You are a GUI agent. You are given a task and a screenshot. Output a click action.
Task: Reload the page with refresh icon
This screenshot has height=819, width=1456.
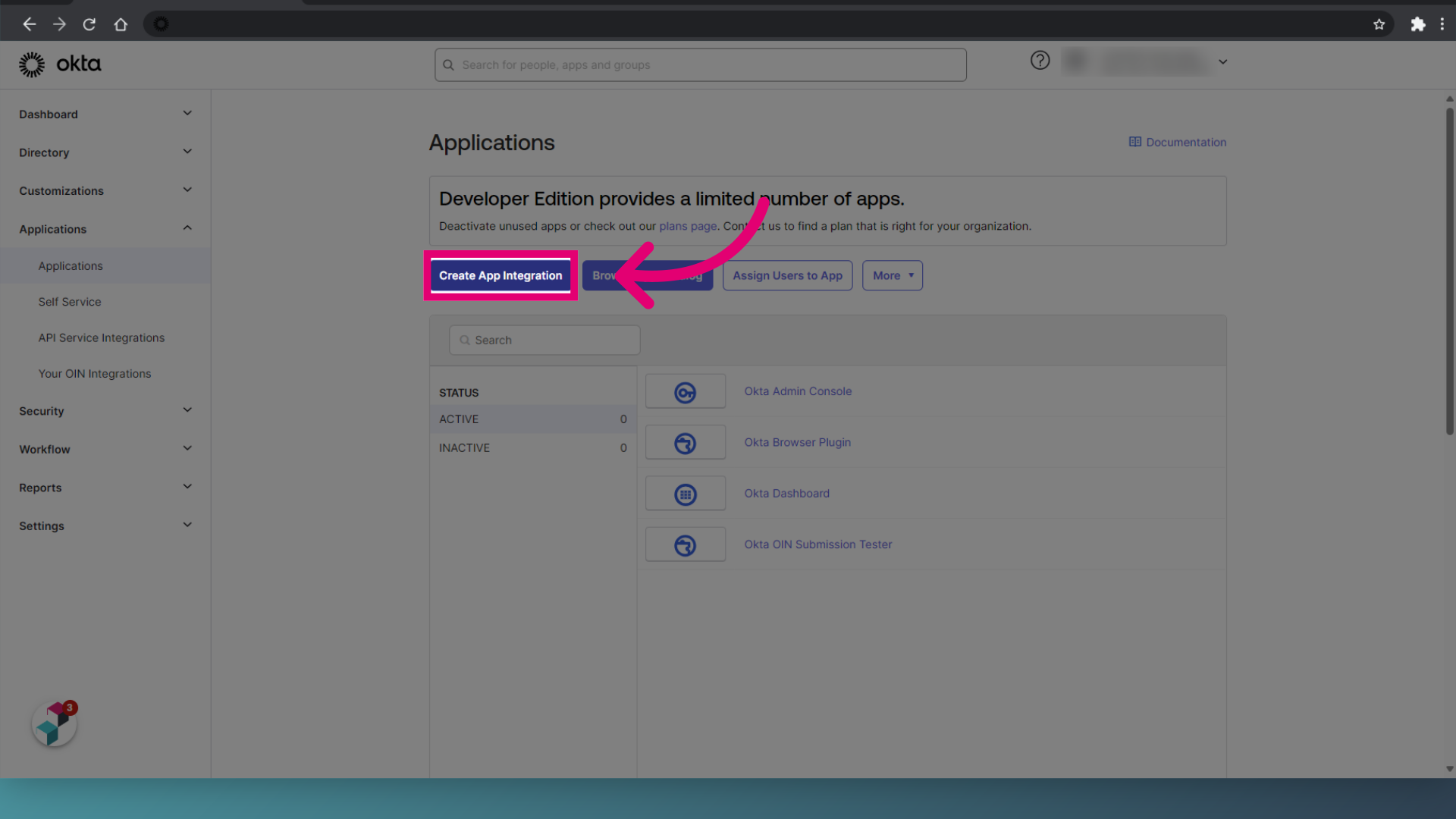click(89, 24)
